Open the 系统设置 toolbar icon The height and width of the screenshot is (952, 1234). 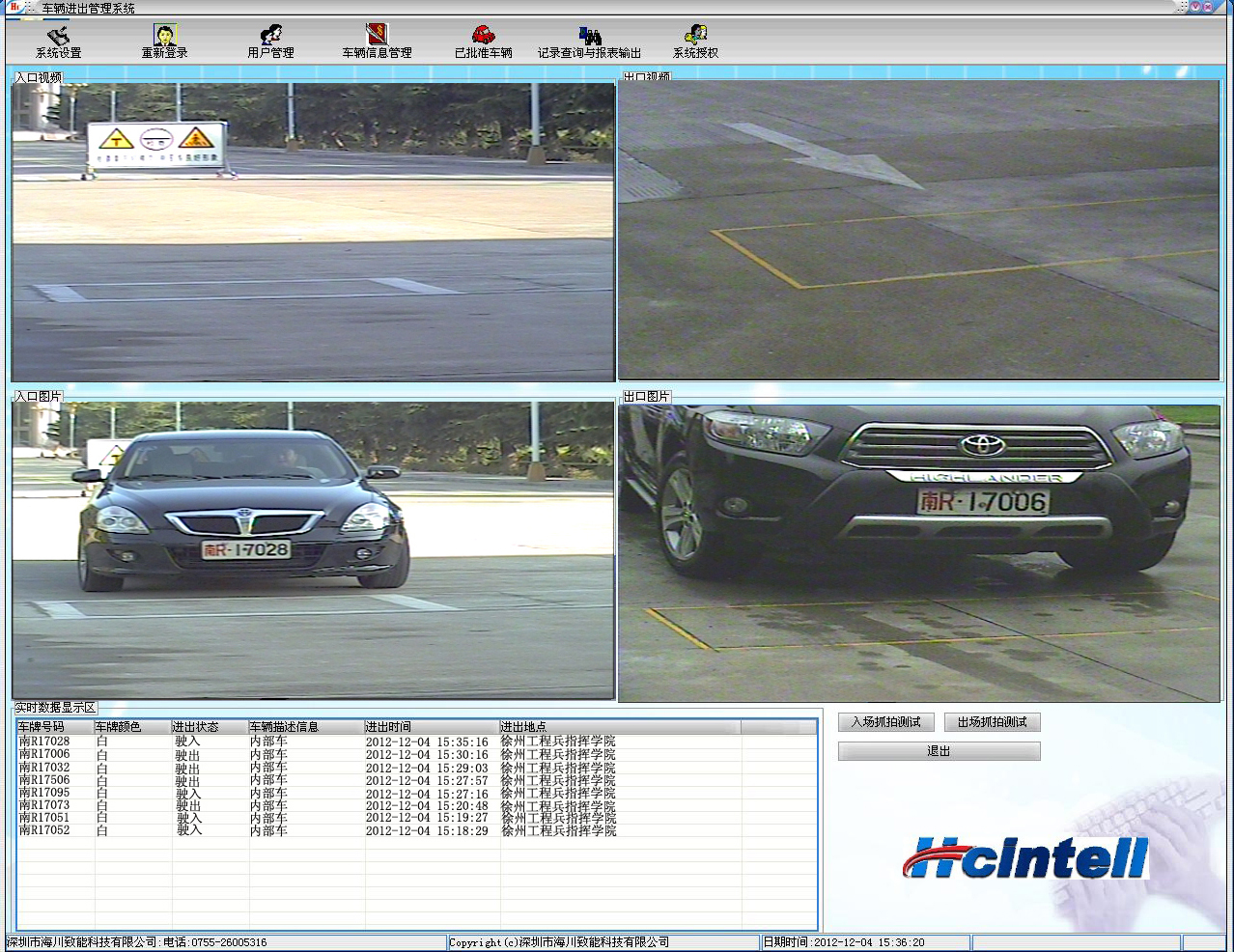pyautogui.click(x=58, y=38)
